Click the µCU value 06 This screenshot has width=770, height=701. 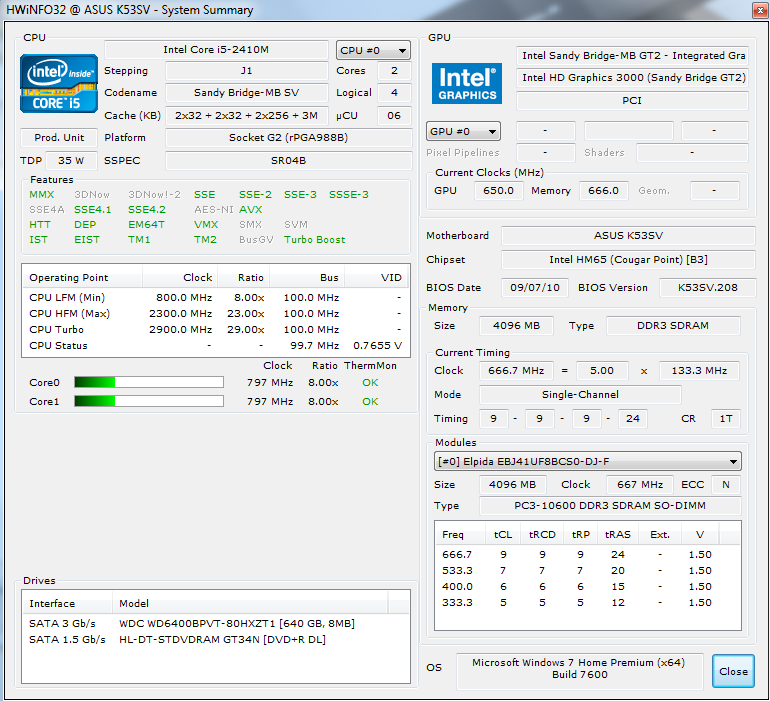(394, 115)
